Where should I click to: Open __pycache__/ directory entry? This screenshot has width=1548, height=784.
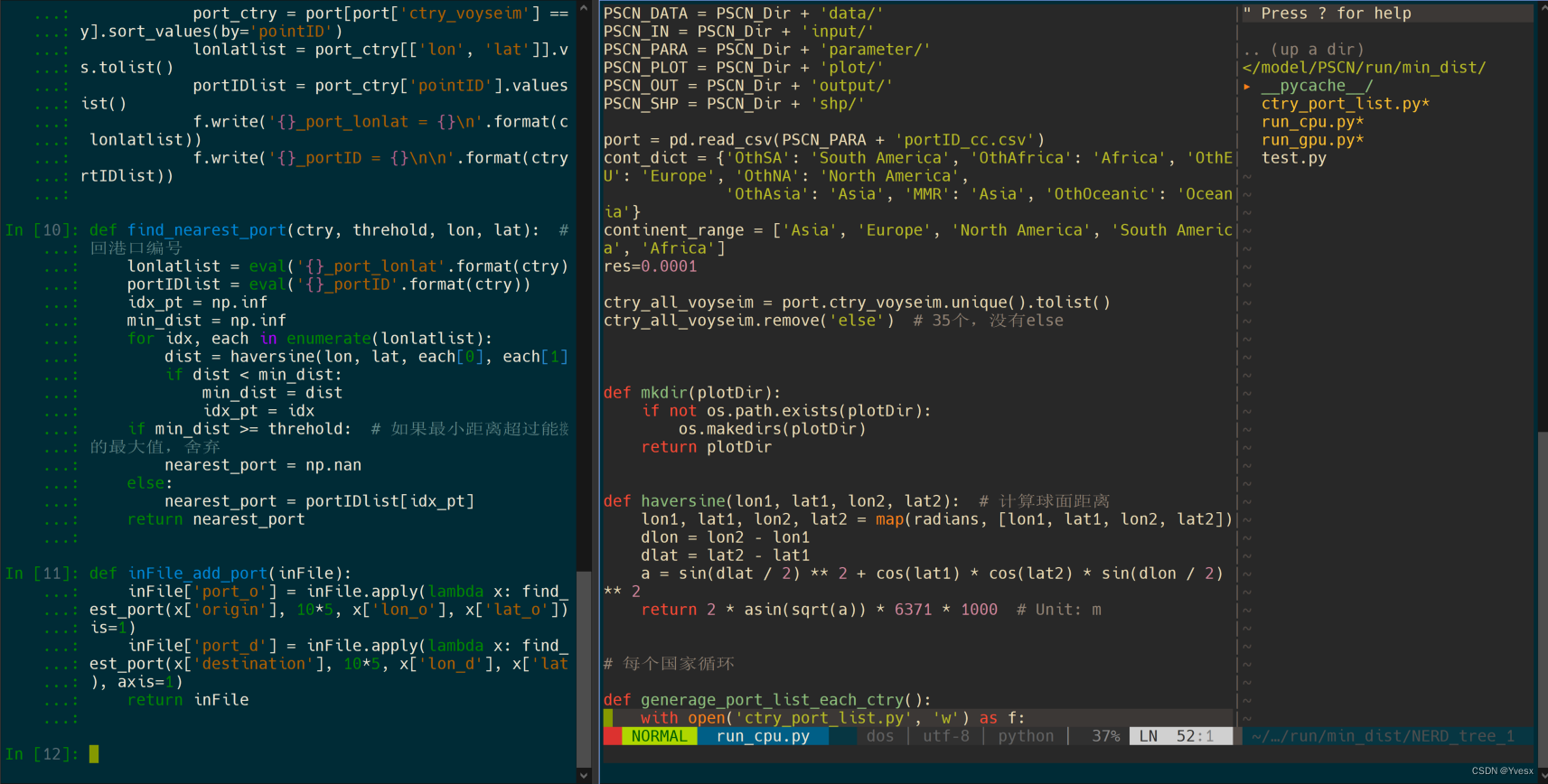1318,86
